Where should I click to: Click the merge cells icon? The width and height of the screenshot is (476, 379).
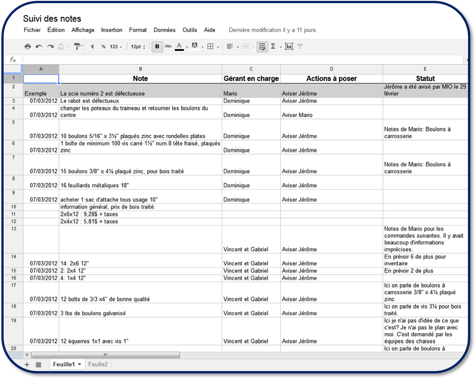(246, 47)
